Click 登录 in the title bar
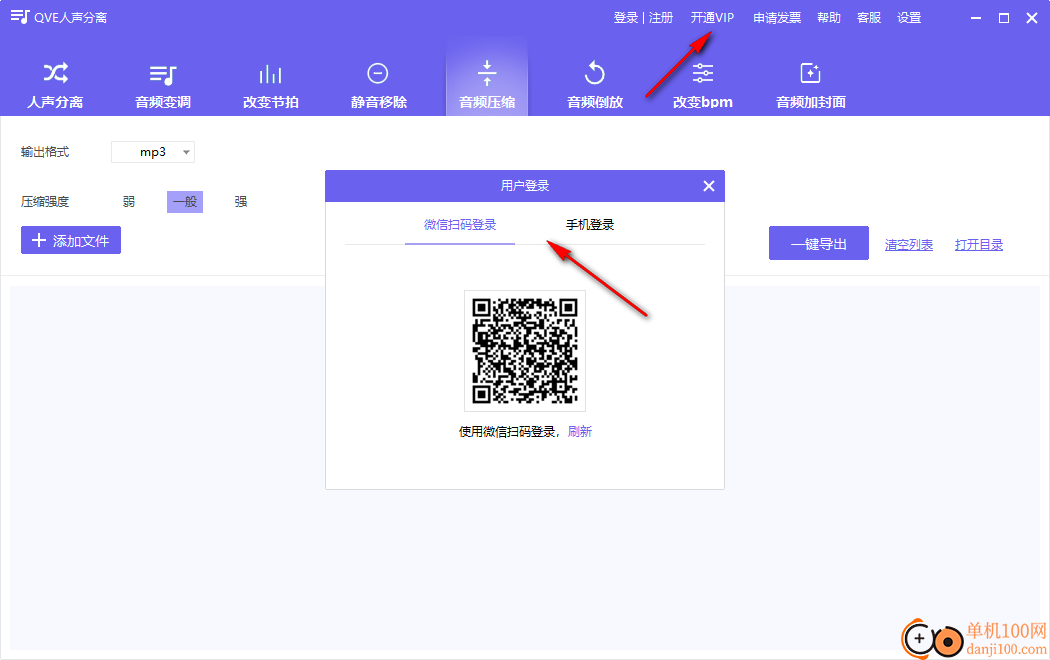This screenshot has width=1050, height=660. (x=625, y=17)
